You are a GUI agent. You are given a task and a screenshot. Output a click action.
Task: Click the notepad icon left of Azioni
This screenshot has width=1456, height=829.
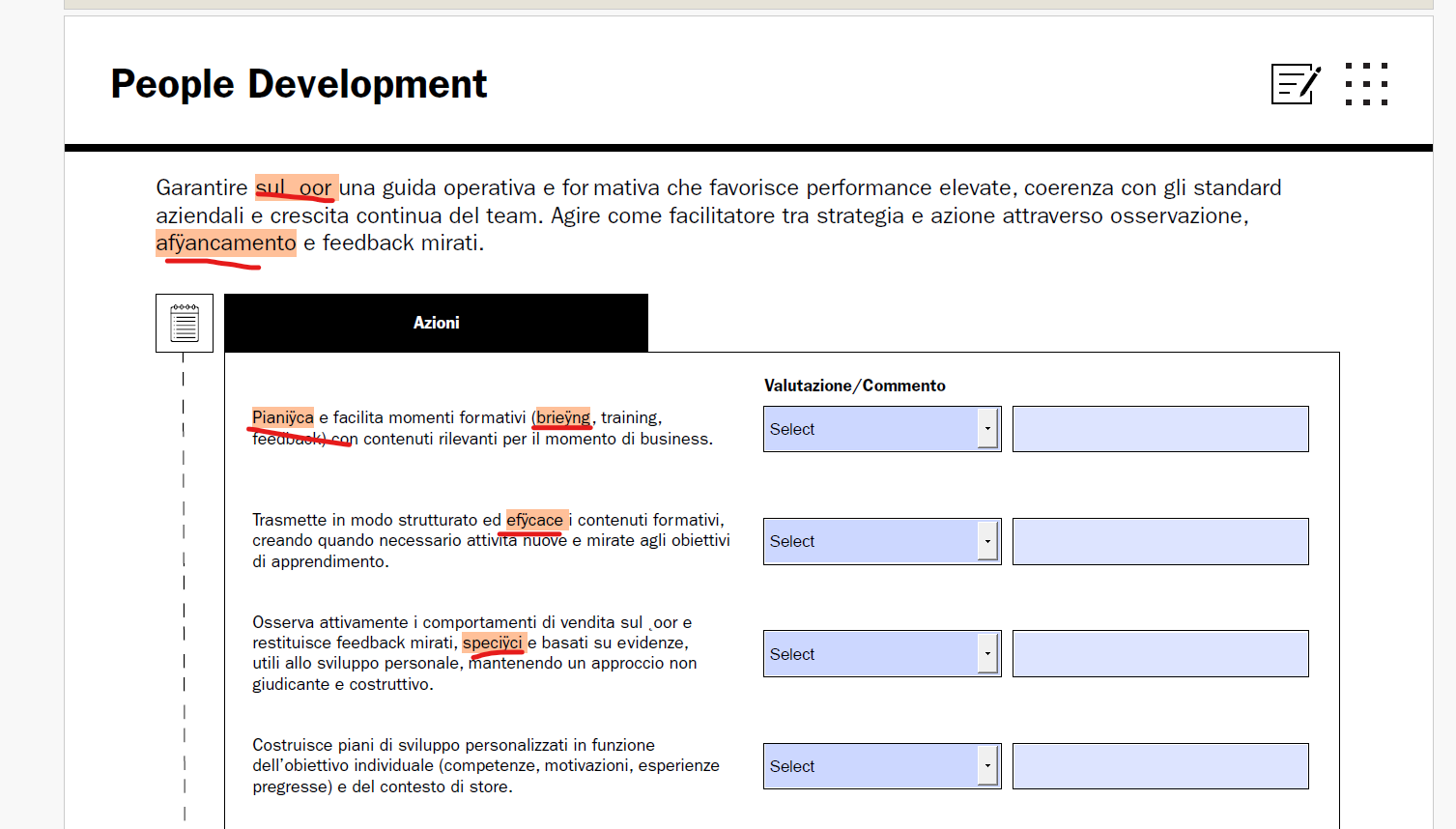pyautogui.click(x=185, y=323)
